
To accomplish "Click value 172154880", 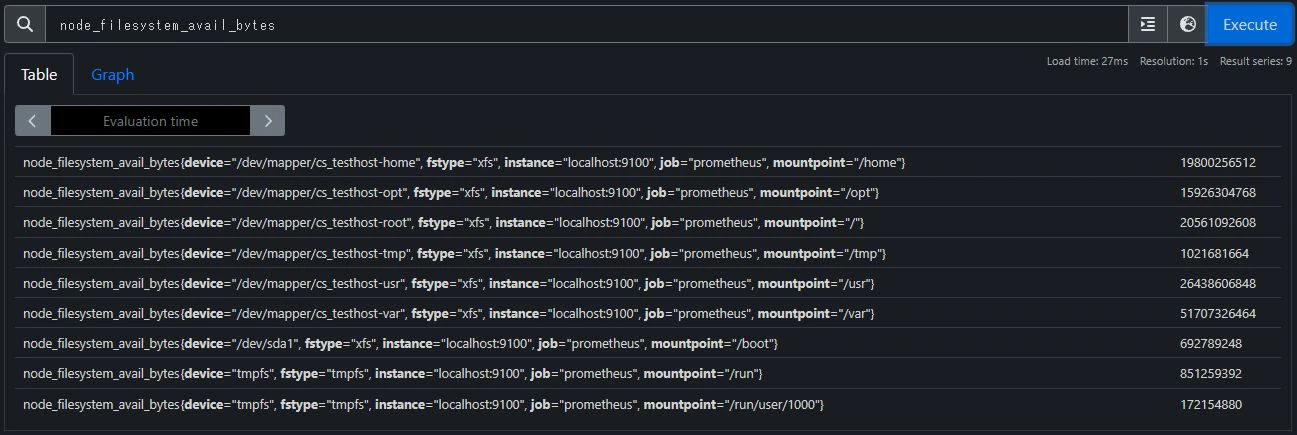I will point(1210,404).
